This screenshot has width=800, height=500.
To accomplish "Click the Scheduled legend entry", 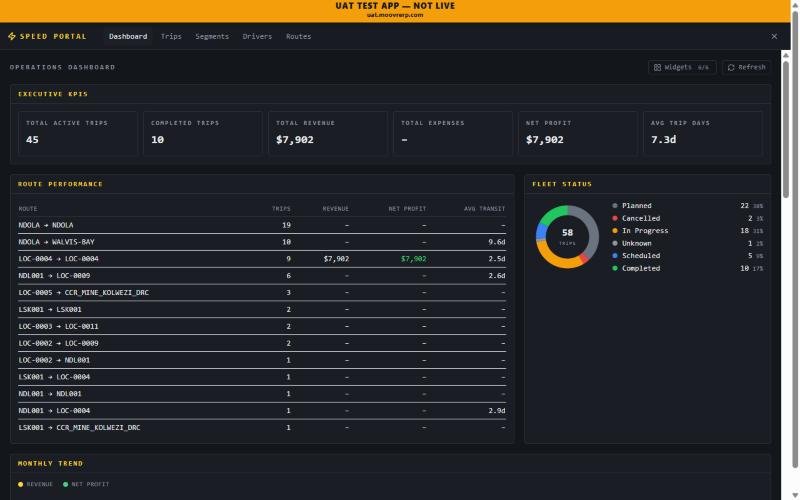I will [687, 256].
